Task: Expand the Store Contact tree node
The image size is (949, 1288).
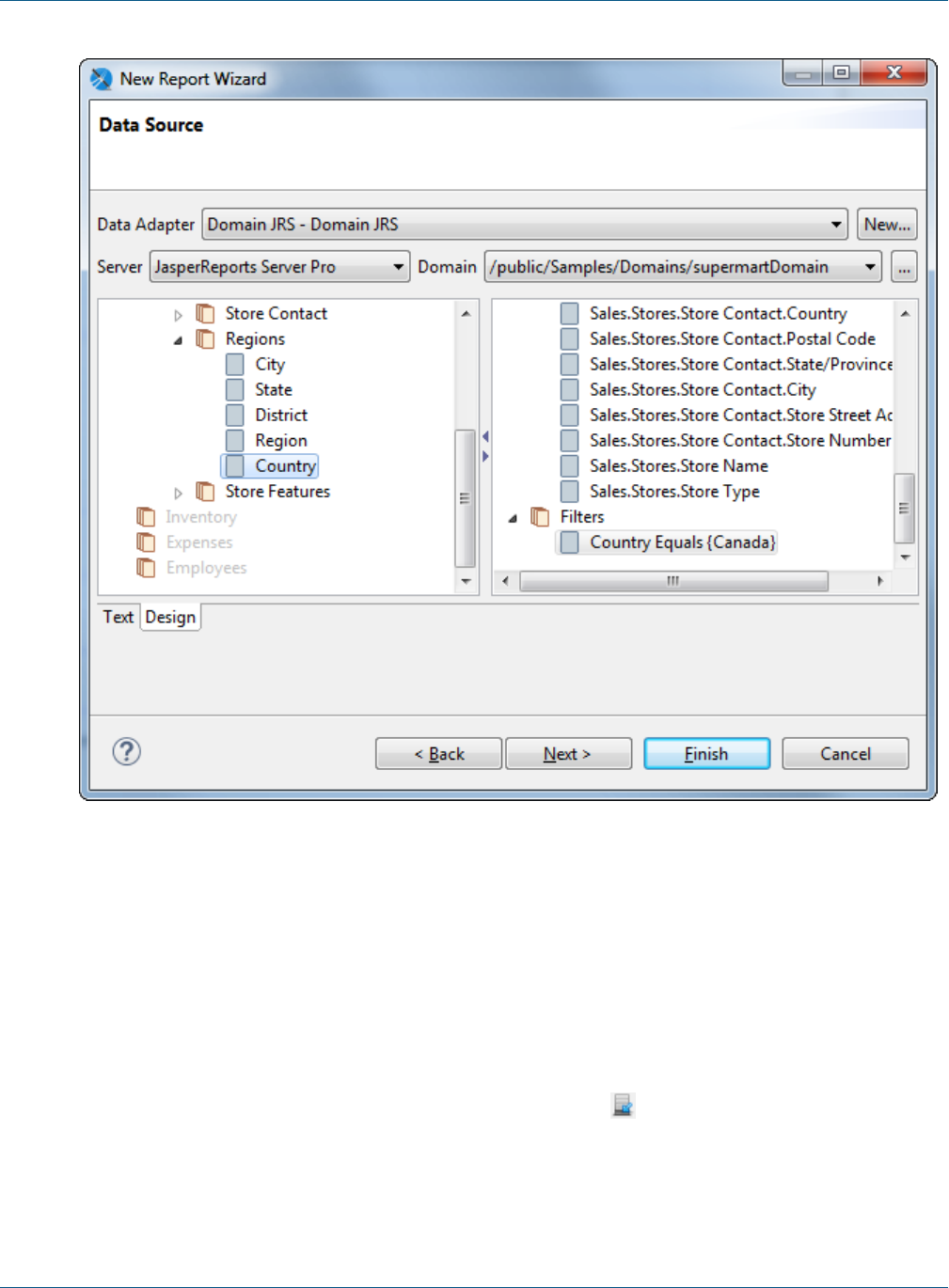Action: [x=178, y=315]
